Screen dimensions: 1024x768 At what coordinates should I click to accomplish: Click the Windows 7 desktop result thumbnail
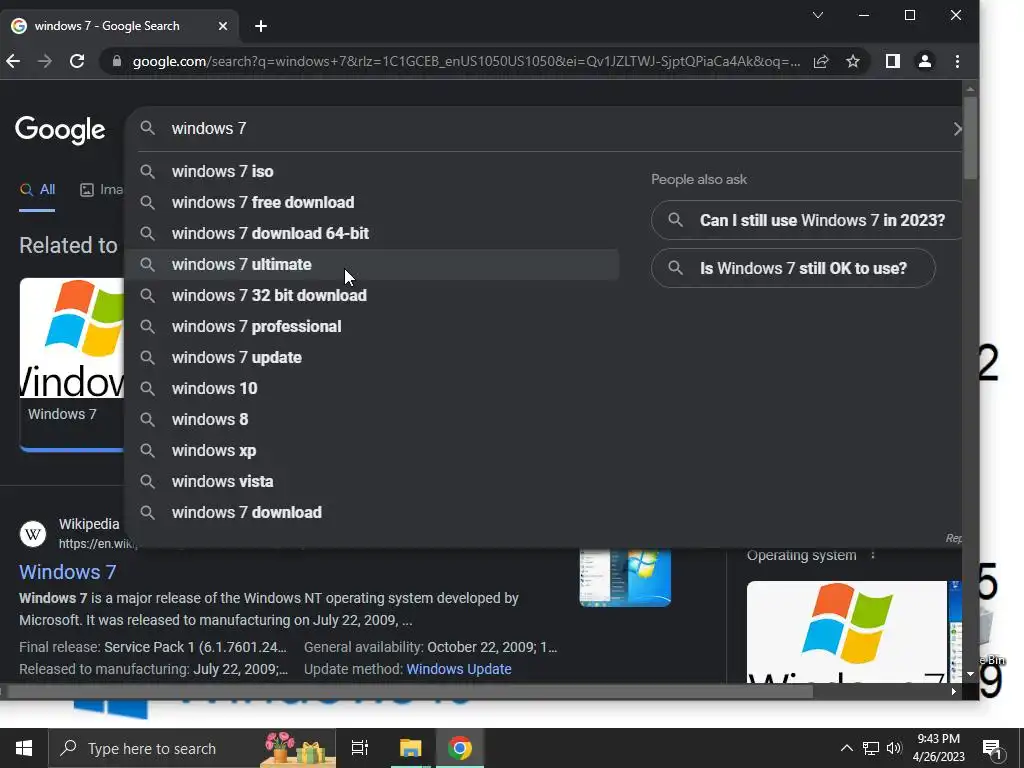(x=625, y=578)
